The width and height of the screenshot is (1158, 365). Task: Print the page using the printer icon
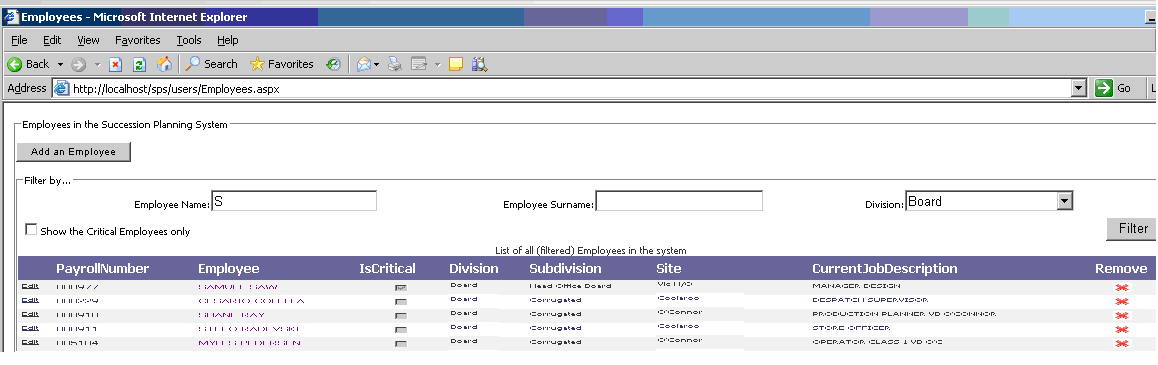coord(395,65)
